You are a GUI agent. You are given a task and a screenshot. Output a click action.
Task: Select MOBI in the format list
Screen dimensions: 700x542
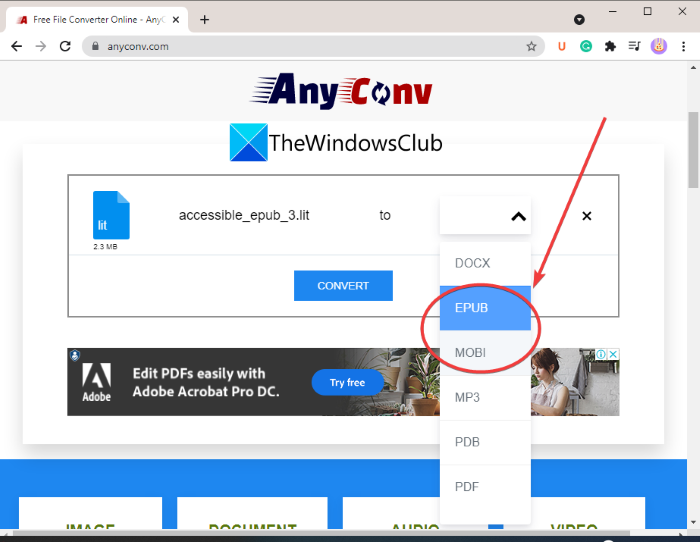tap(485, 353)
